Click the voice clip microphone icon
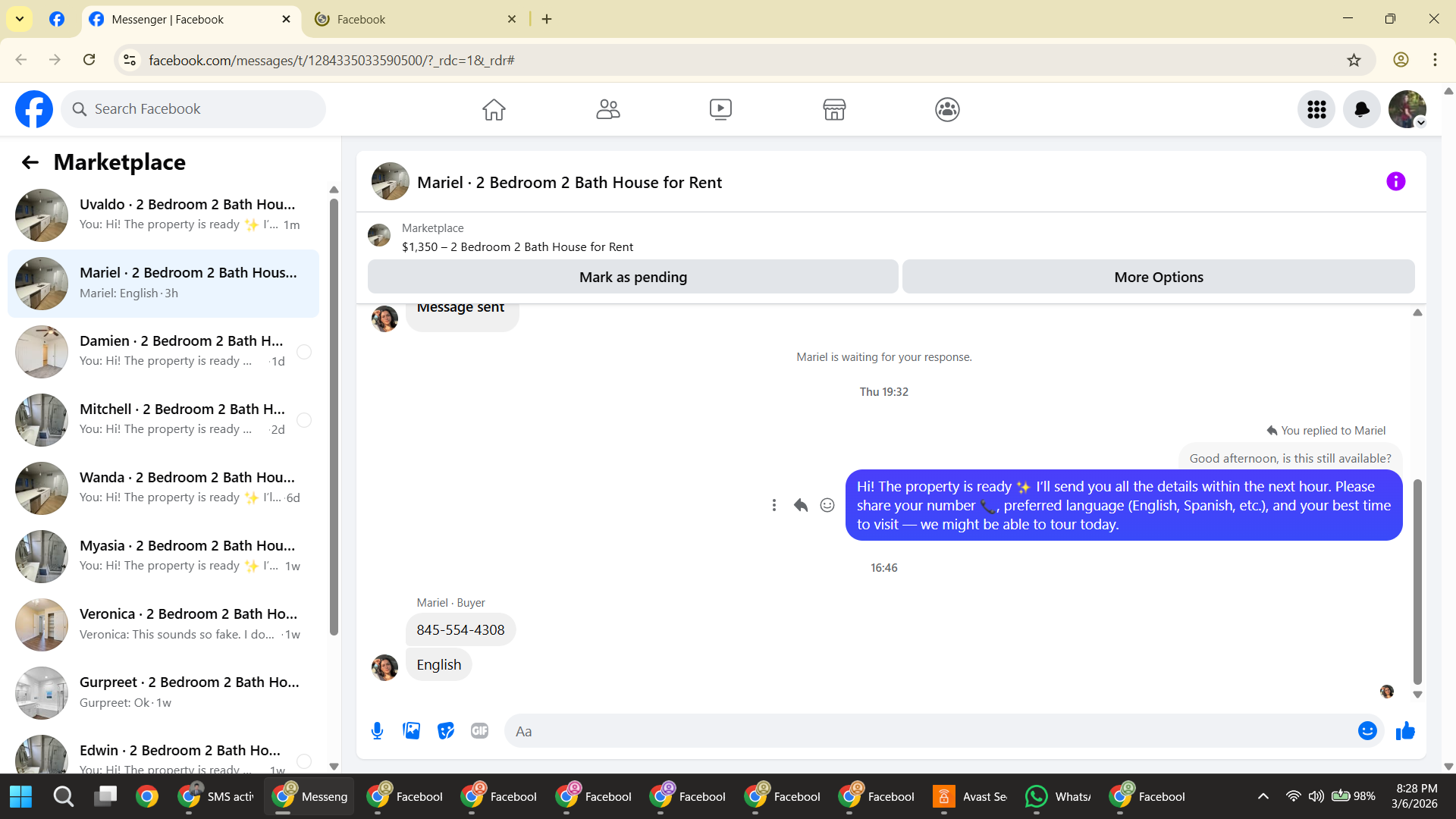Screen dimensions: 1456x819 pos(377,731)
